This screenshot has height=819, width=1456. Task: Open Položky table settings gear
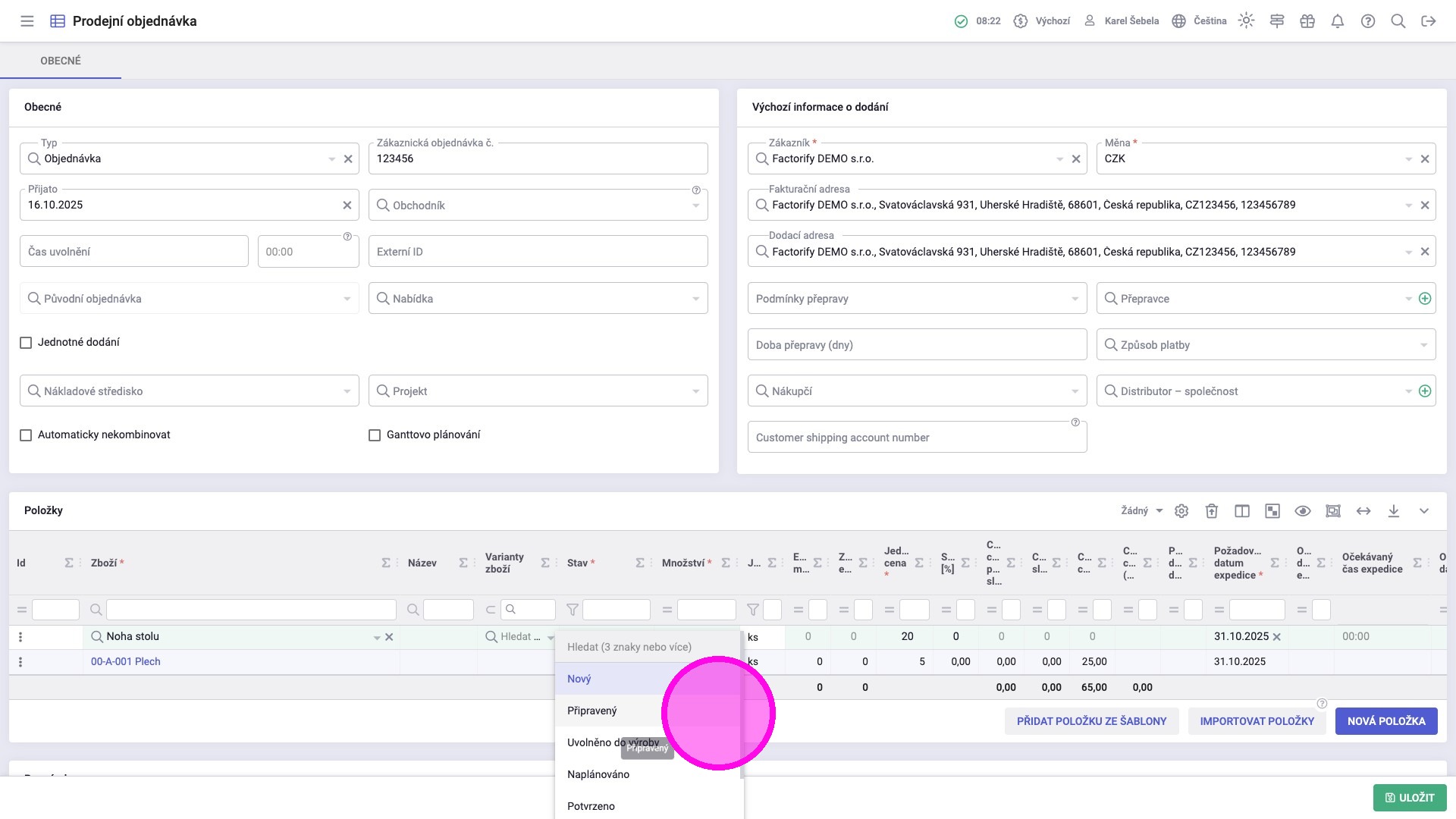[1181, 511]
